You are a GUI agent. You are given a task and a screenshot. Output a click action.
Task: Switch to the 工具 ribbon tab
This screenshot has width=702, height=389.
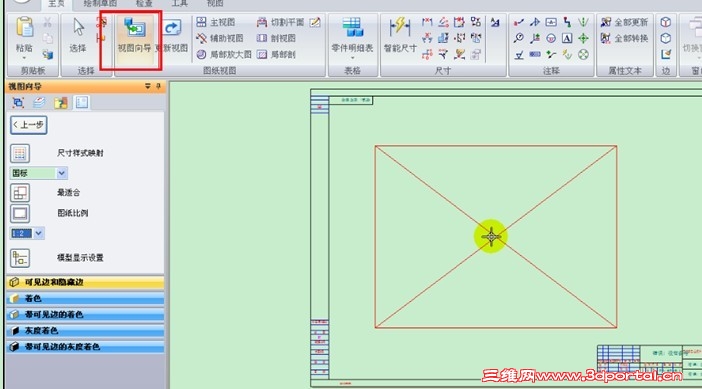tap(180, 4)
